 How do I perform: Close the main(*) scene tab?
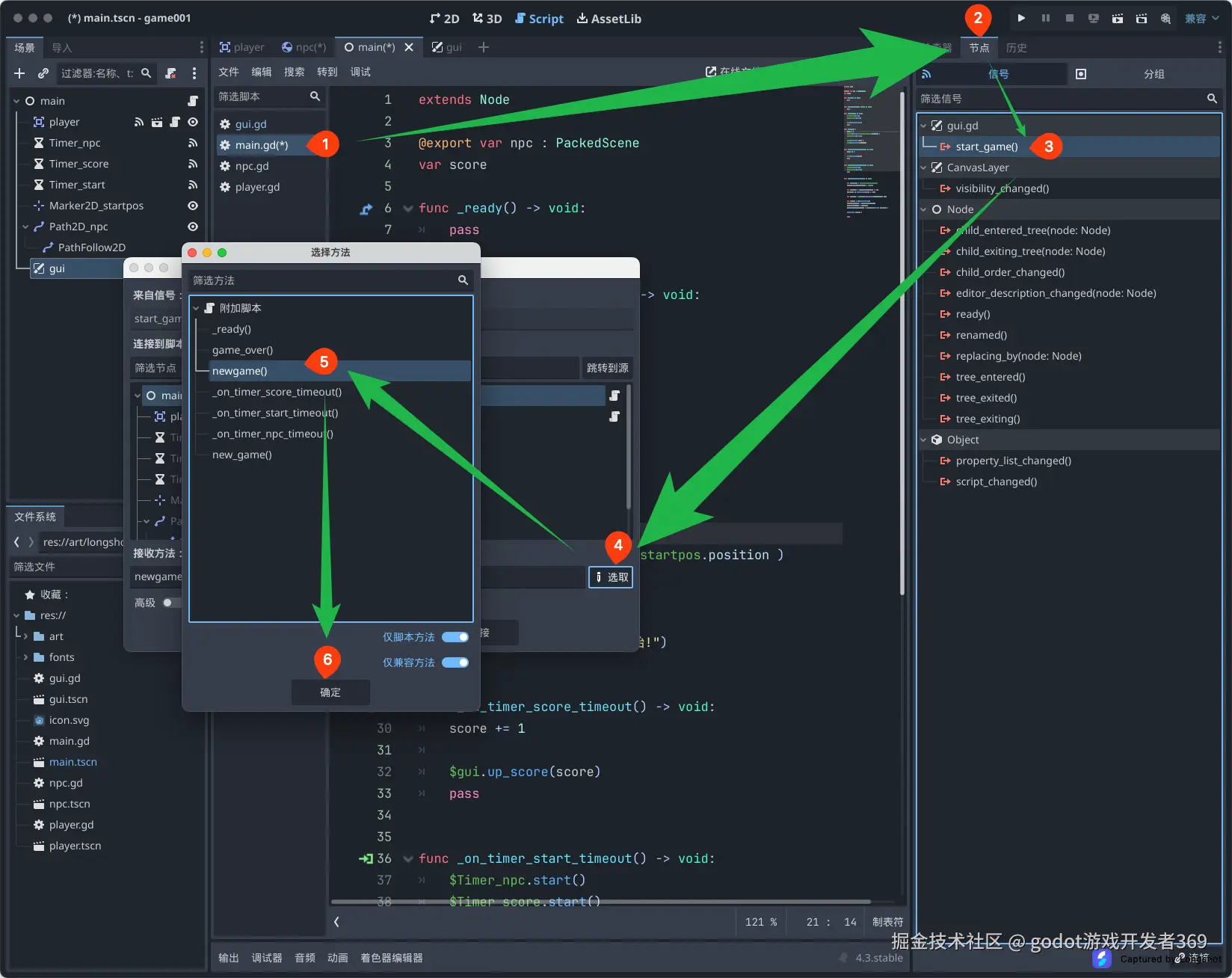[x=409, y=47]
